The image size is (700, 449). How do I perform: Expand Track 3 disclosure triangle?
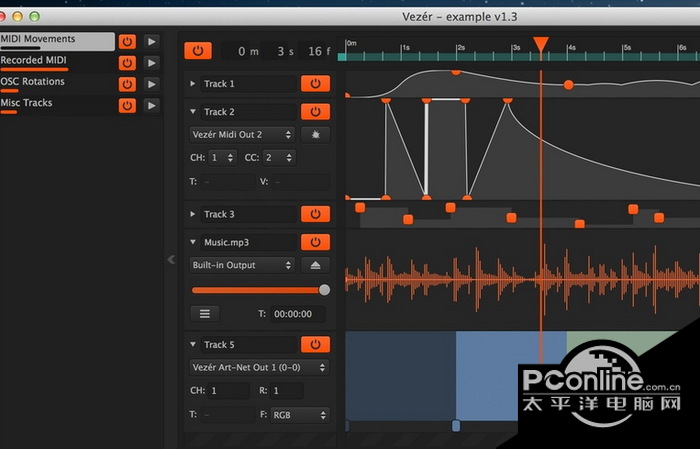[x=192, y=214]
